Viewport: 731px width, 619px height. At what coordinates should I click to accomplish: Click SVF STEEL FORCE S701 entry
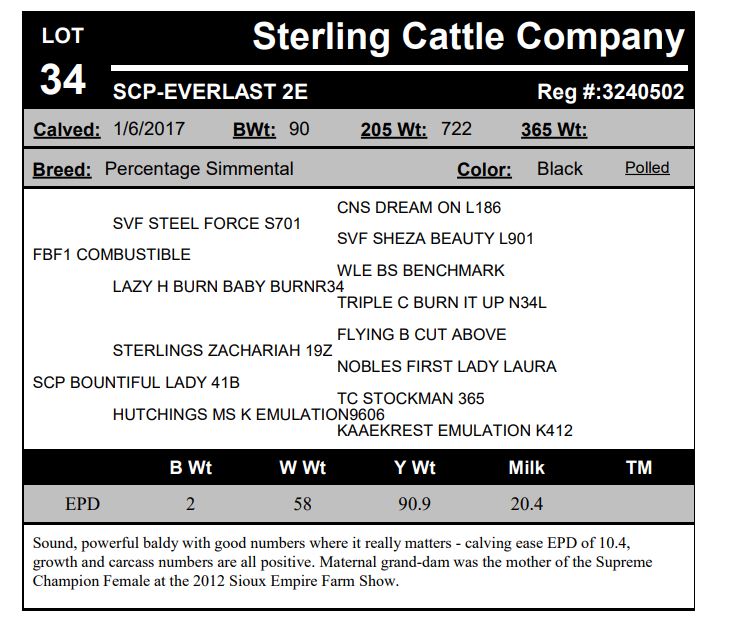(206, 223)
